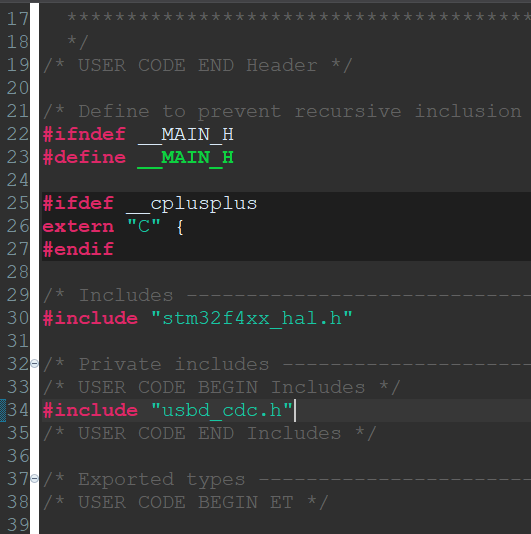
Task: Click empty line 31 in the editor
Action: (286, 341)
